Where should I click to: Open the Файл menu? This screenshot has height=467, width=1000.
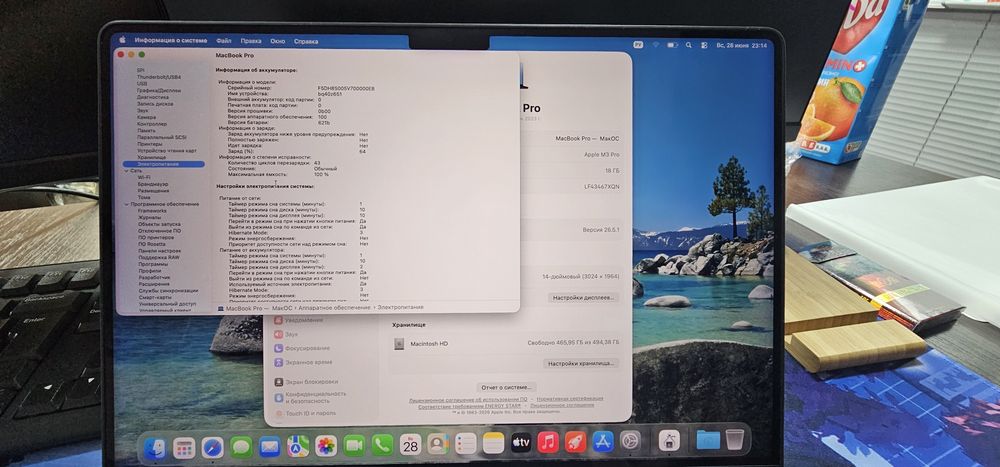pos(223,40)
